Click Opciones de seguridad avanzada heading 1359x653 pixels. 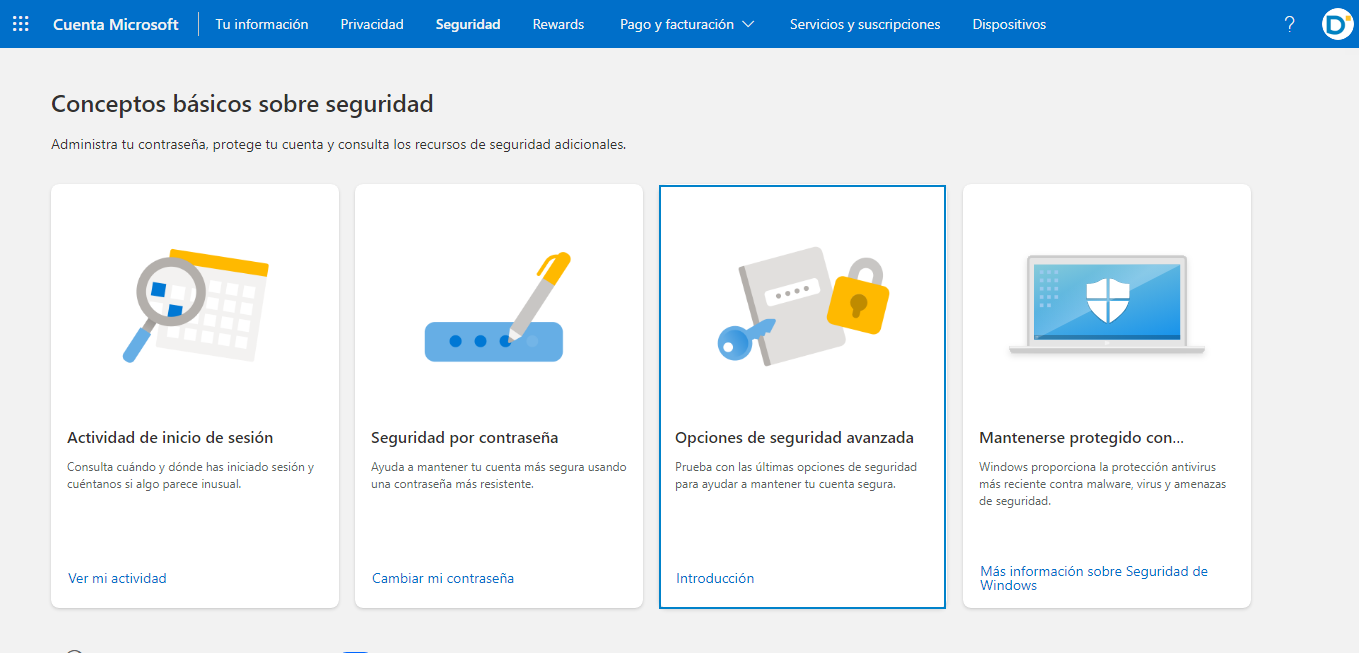click(x=794, y=437)
